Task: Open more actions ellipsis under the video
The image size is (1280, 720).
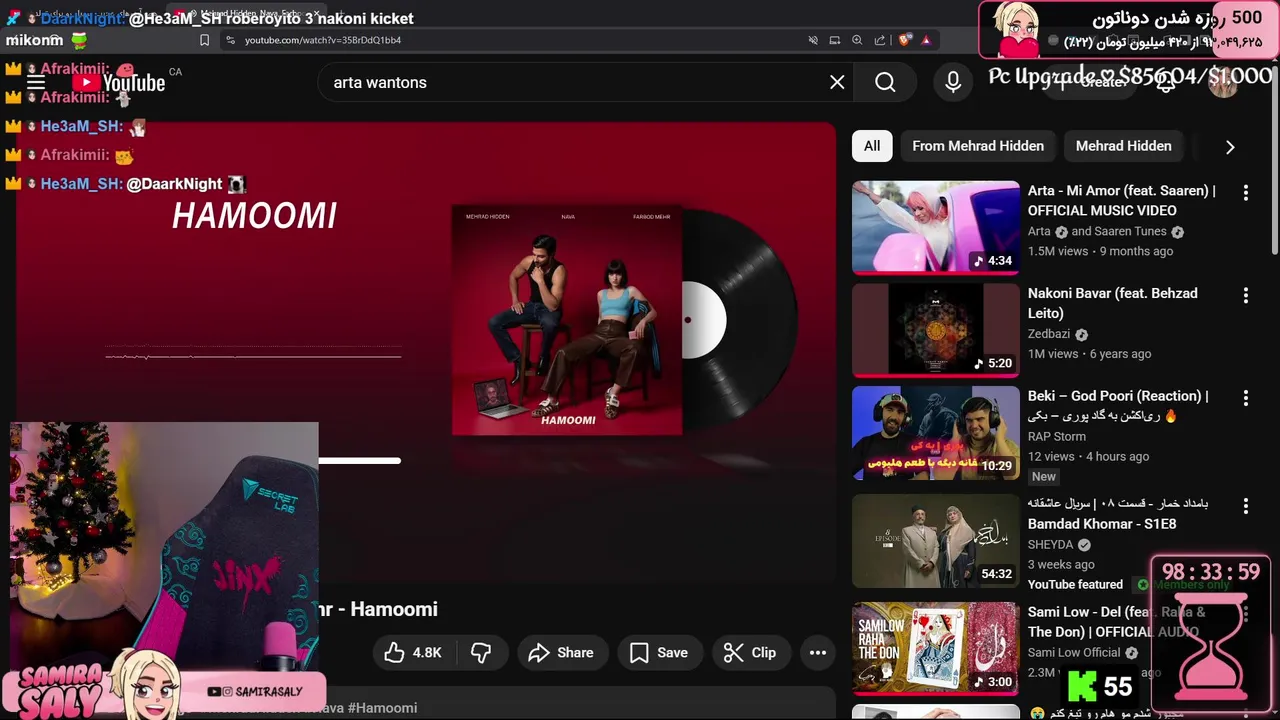Action: 817,652
